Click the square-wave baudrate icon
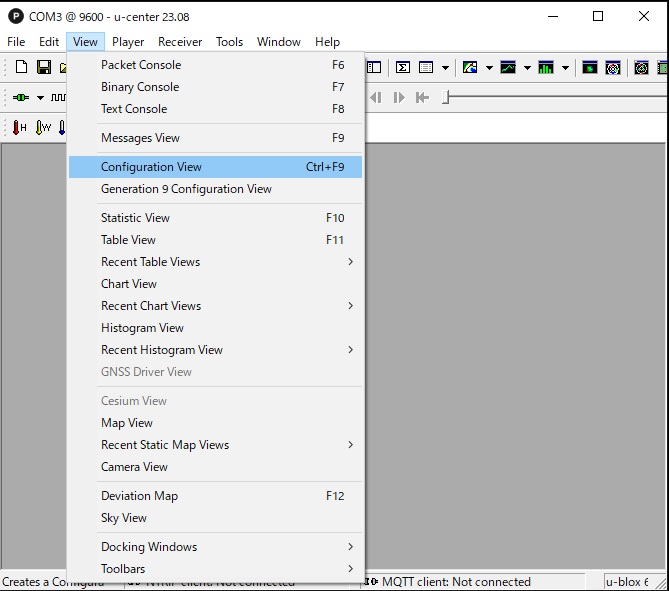Screen dimensions: 669x591 [x=58, y=97]
